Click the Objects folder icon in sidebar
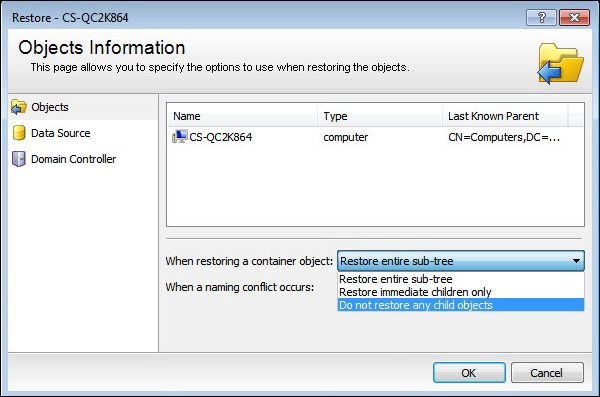The image size is (600, 397). 18,107
